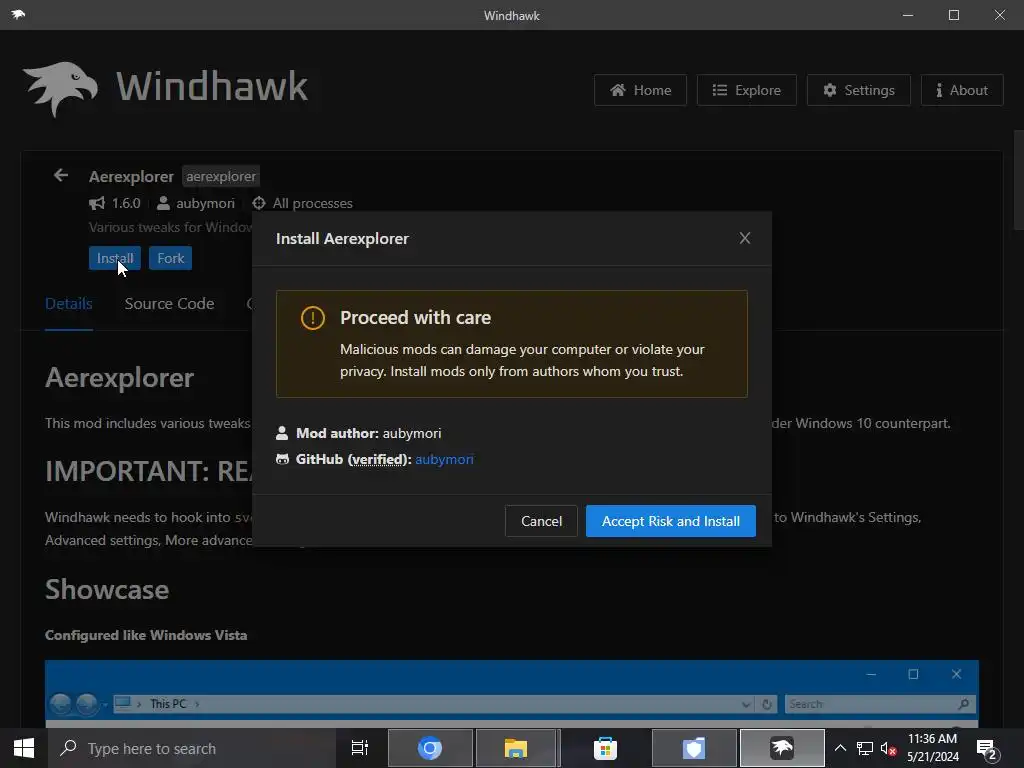Open the About page
The width and height of the screenshot is (1024, 768).
[962, 90]
